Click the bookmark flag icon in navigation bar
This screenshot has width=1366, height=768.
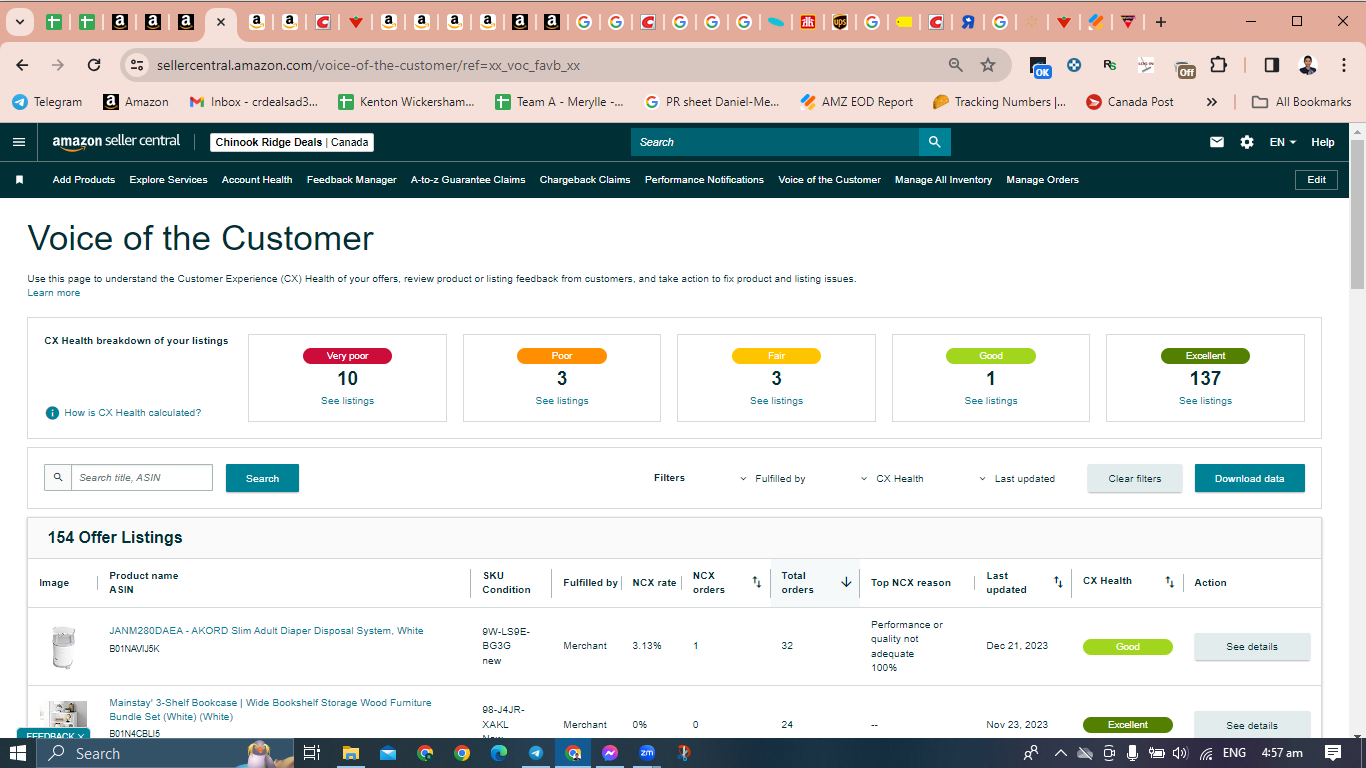click(19, 180)
